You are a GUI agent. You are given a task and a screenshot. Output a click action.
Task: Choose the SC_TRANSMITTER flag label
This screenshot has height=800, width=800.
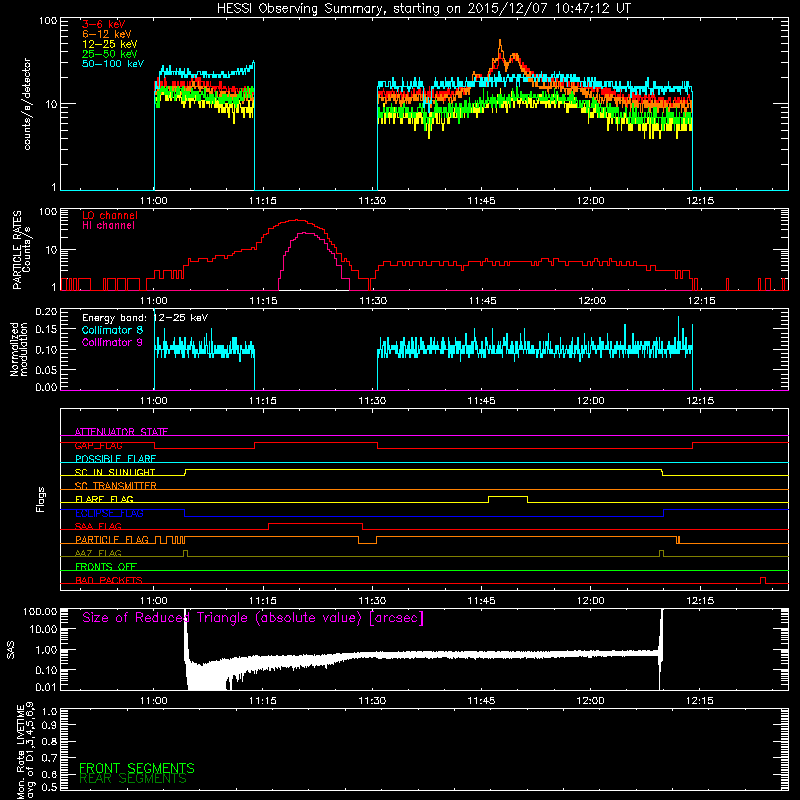pyautogui.click(x=116, y=486)
